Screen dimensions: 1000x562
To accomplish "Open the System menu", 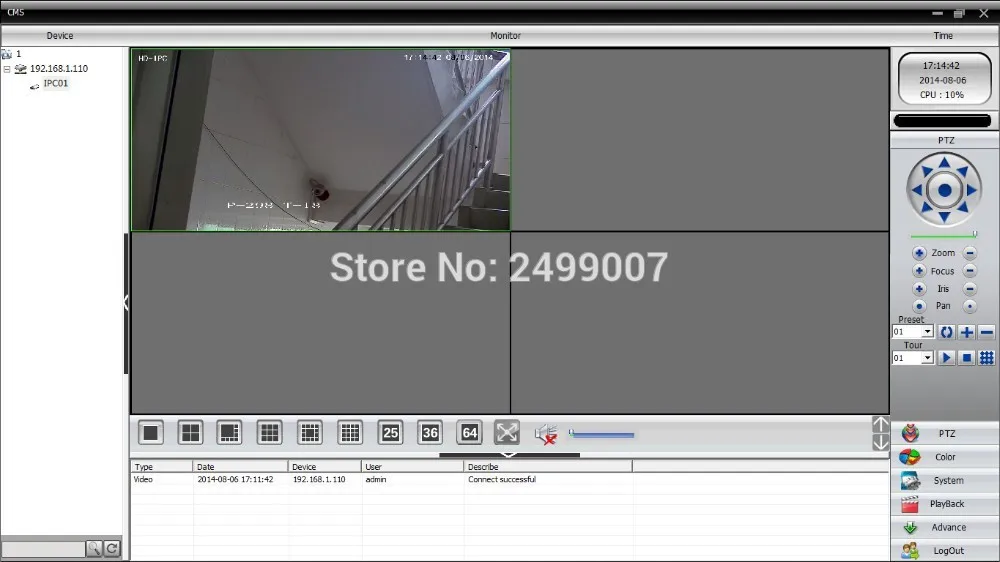I will click(x=945, y=480).
